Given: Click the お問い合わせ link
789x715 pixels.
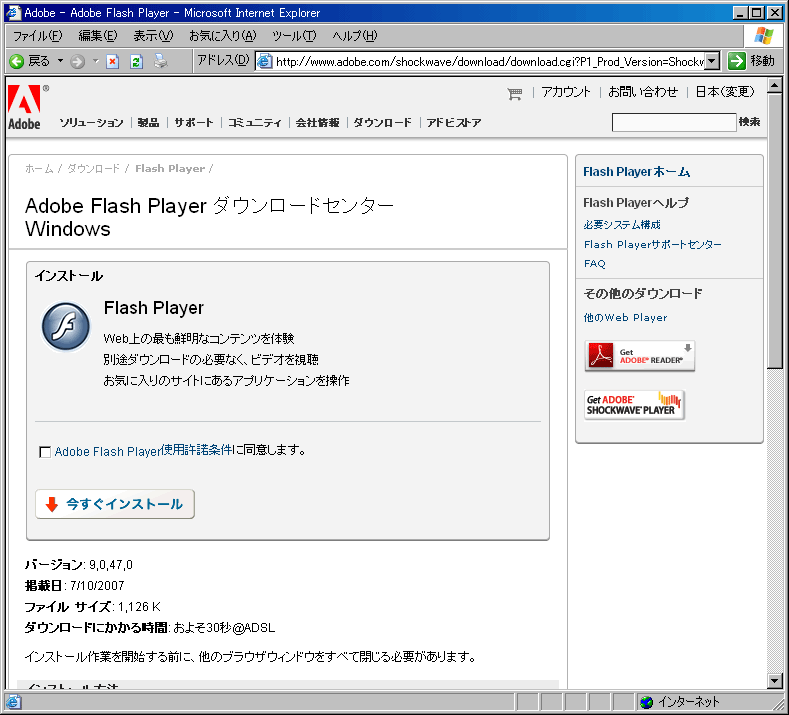Looking at the screenshot, I should click(x=643, y=92).
